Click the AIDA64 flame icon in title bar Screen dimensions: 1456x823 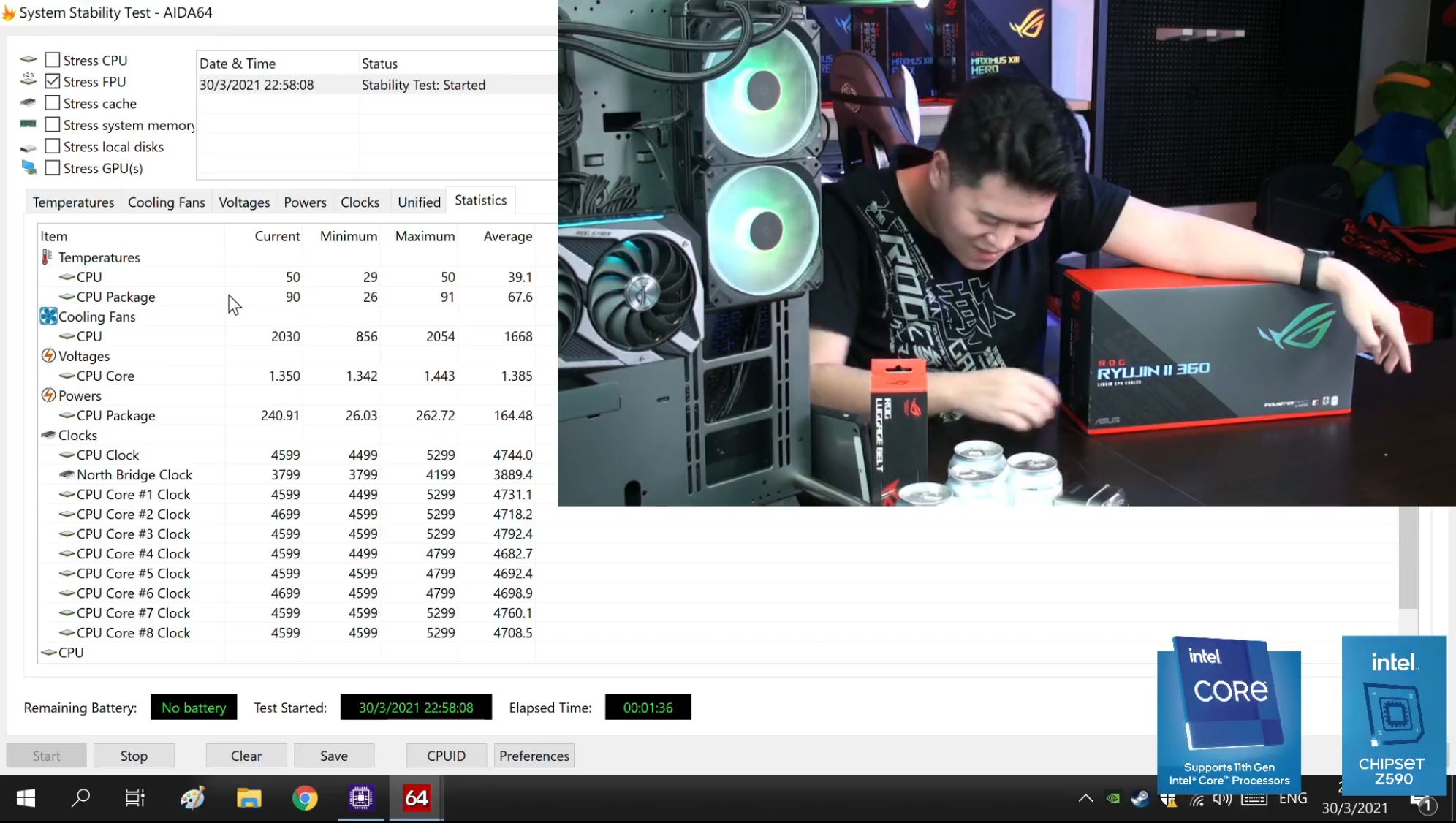pos(9,12)
